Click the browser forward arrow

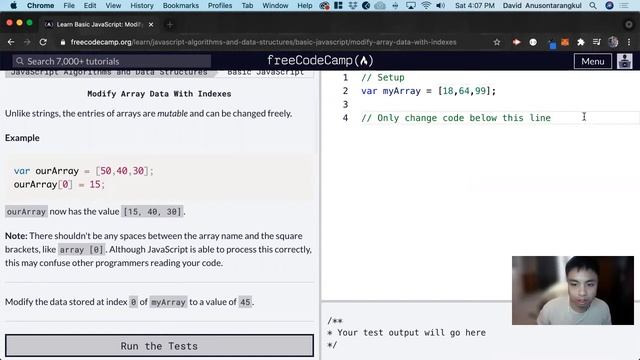tap(27, 42)
